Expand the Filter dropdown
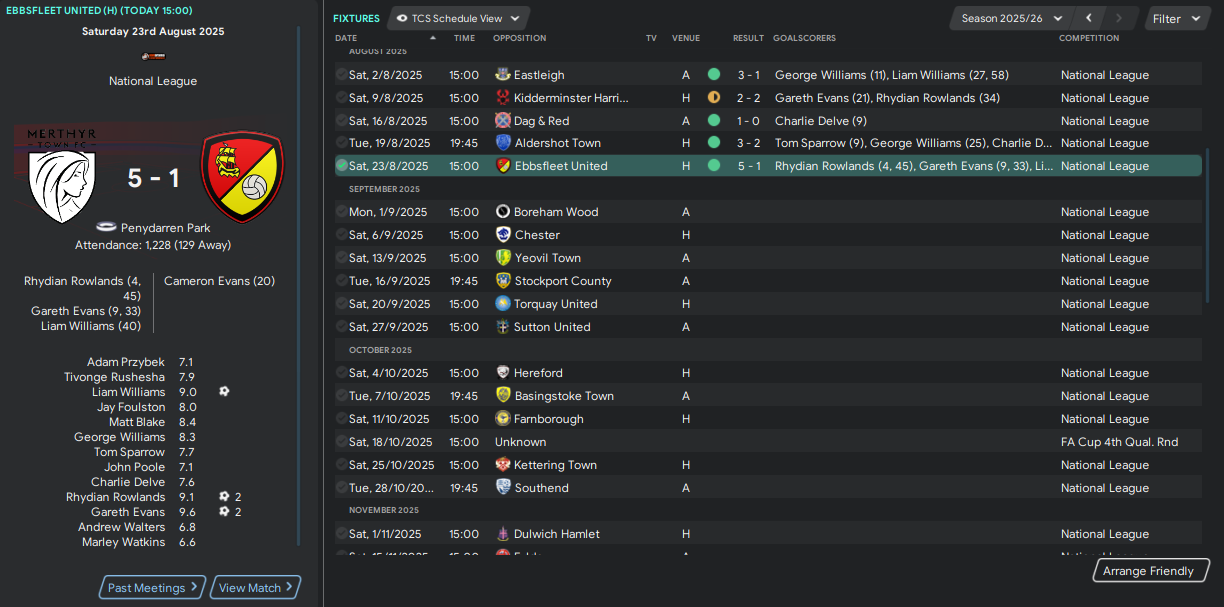 coord(1176,18)
